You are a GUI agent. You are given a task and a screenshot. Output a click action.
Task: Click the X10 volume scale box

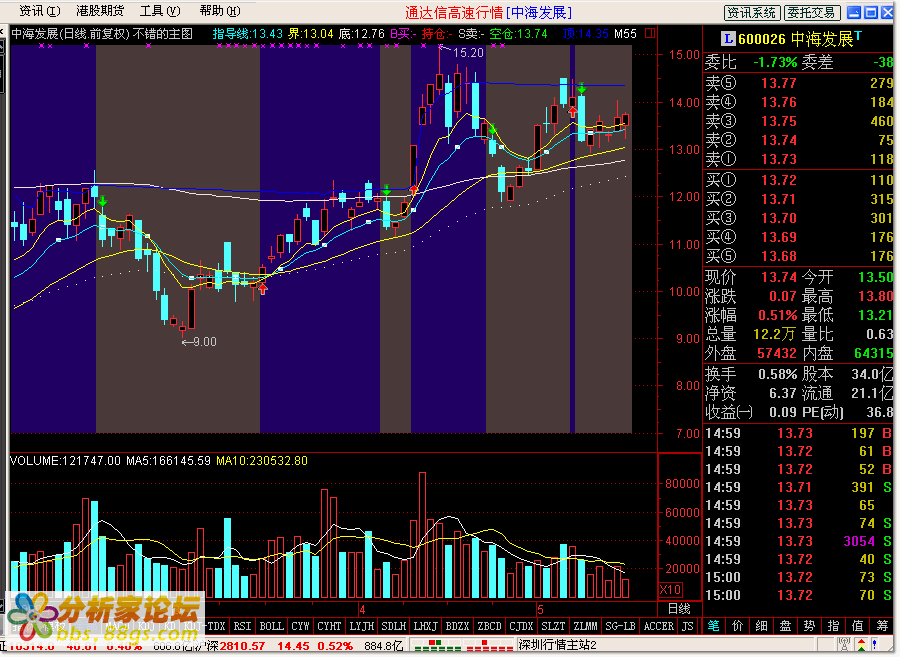(670, 589)
